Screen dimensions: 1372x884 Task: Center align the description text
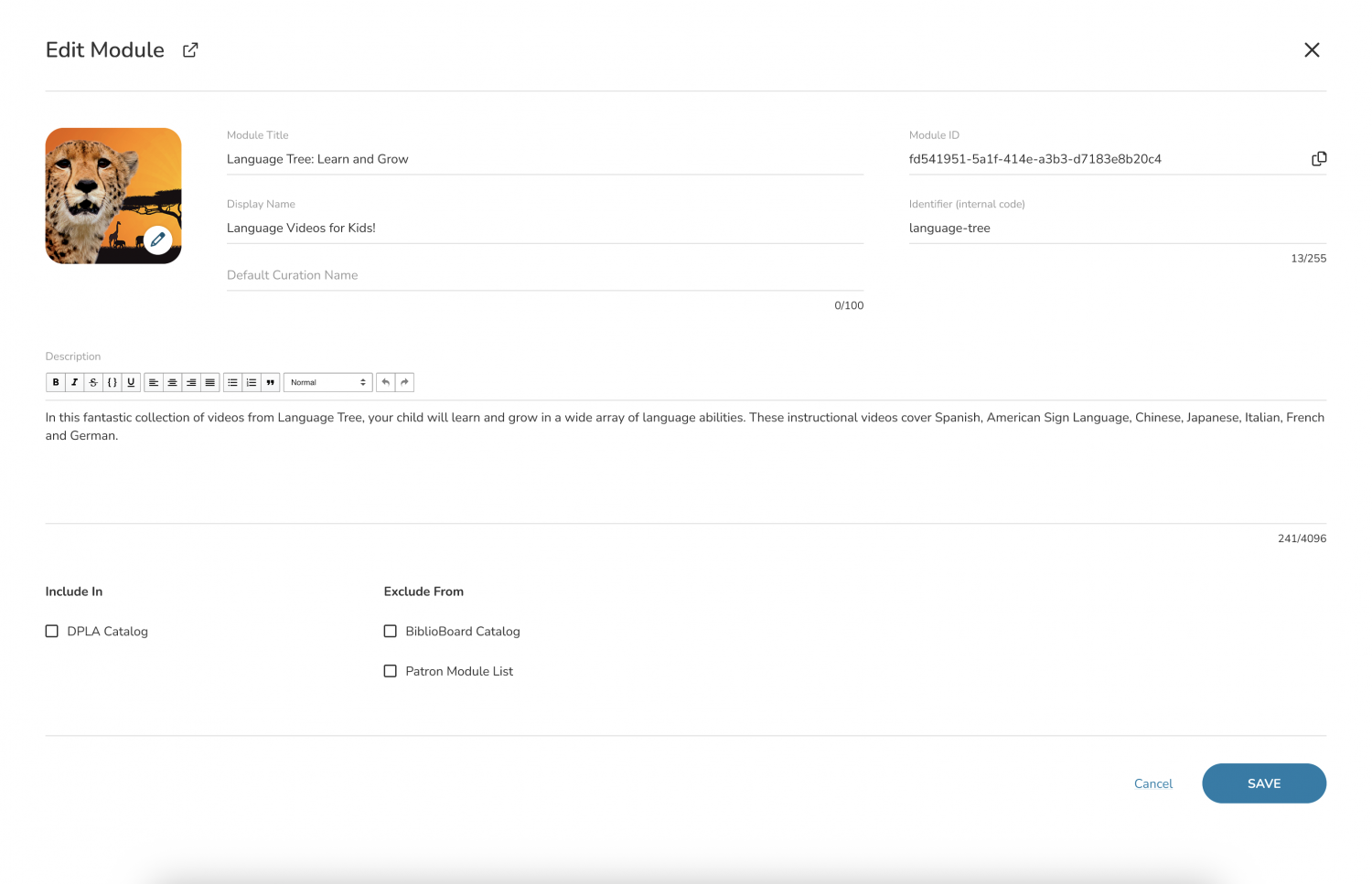172,382
